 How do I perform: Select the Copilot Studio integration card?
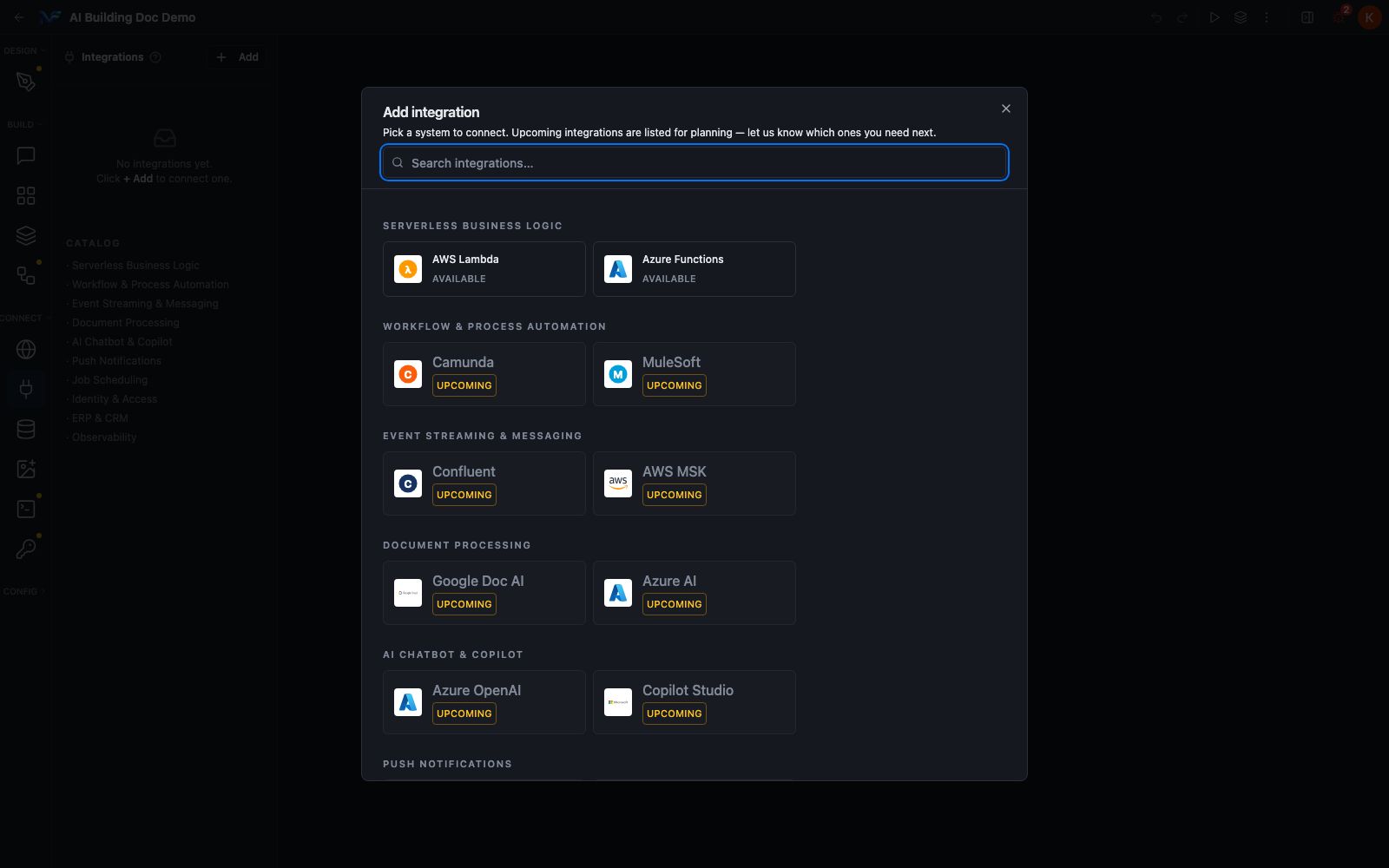(x=694, y=702)
